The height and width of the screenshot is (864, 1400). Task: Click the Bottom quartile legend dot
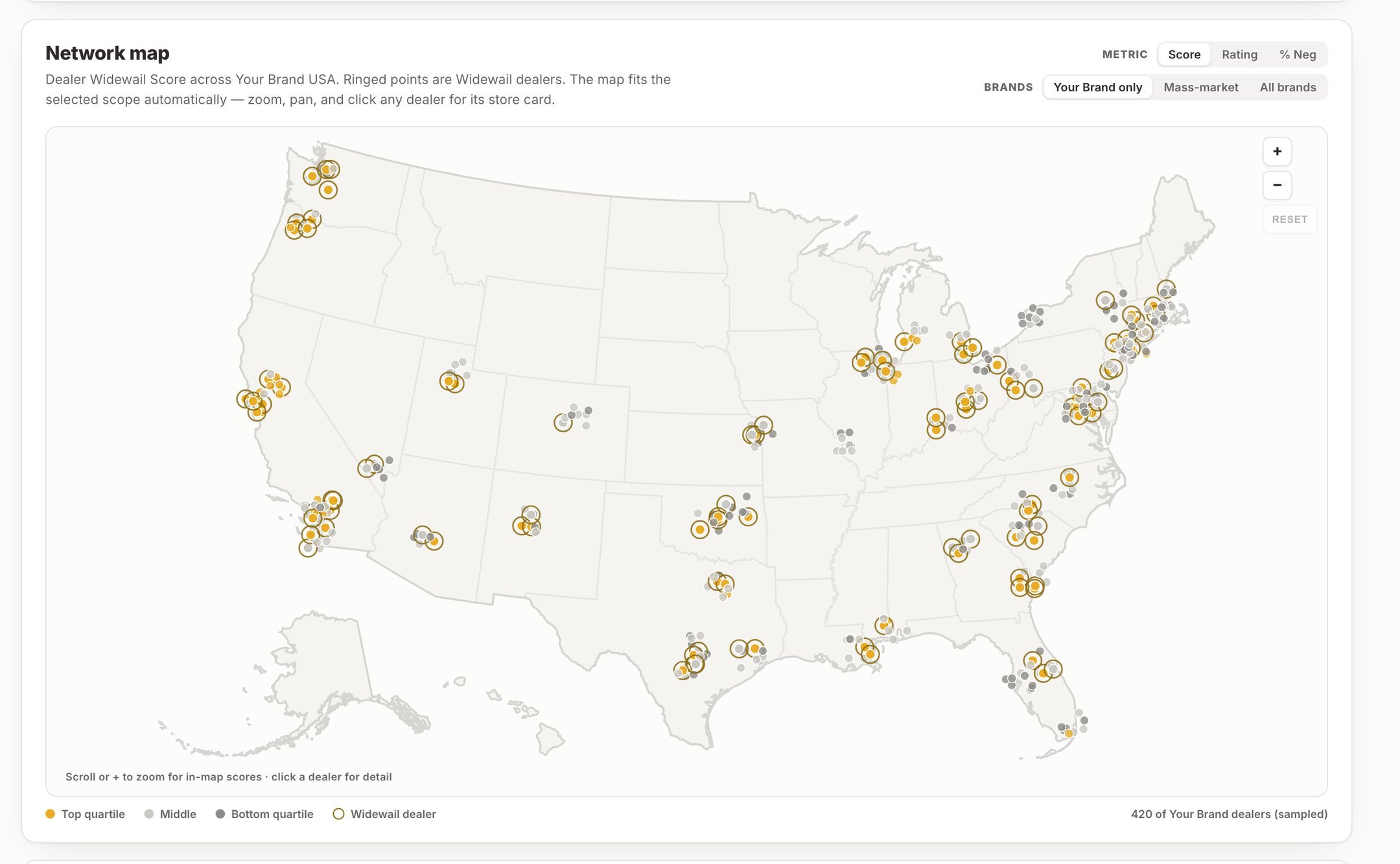pos(220,814)
